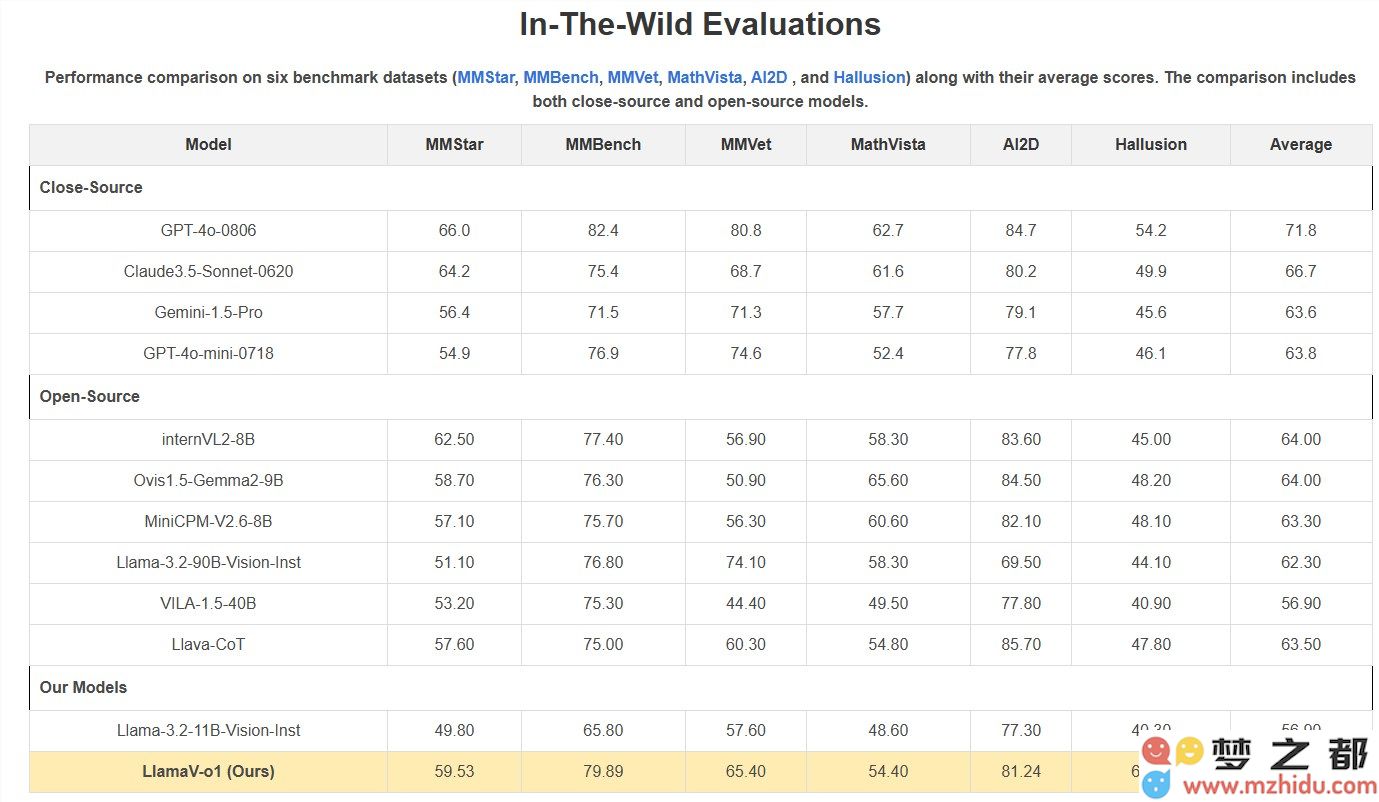This screenshot has height=802, width=1379.
Task: Select GPT-4o-0806 MMBench score 82.4
Action: click(603, 230)
